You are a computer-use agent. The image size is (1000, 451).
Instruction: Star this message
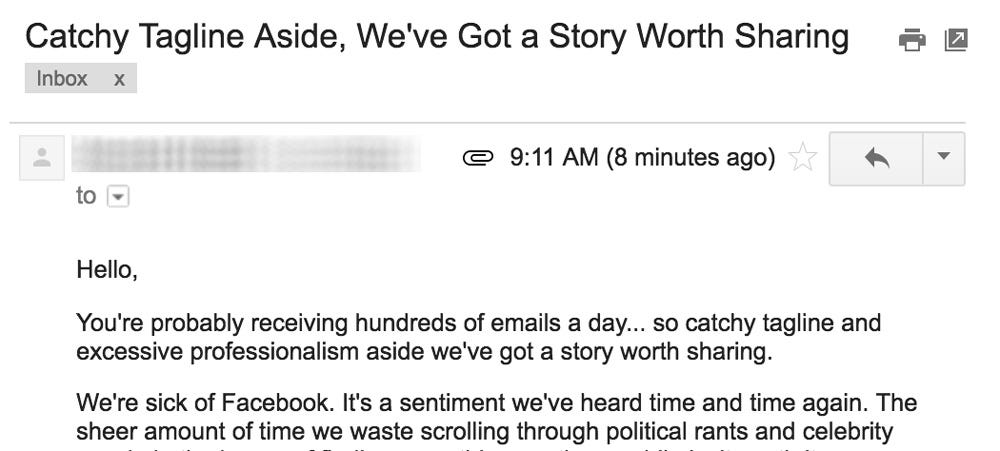802,157
